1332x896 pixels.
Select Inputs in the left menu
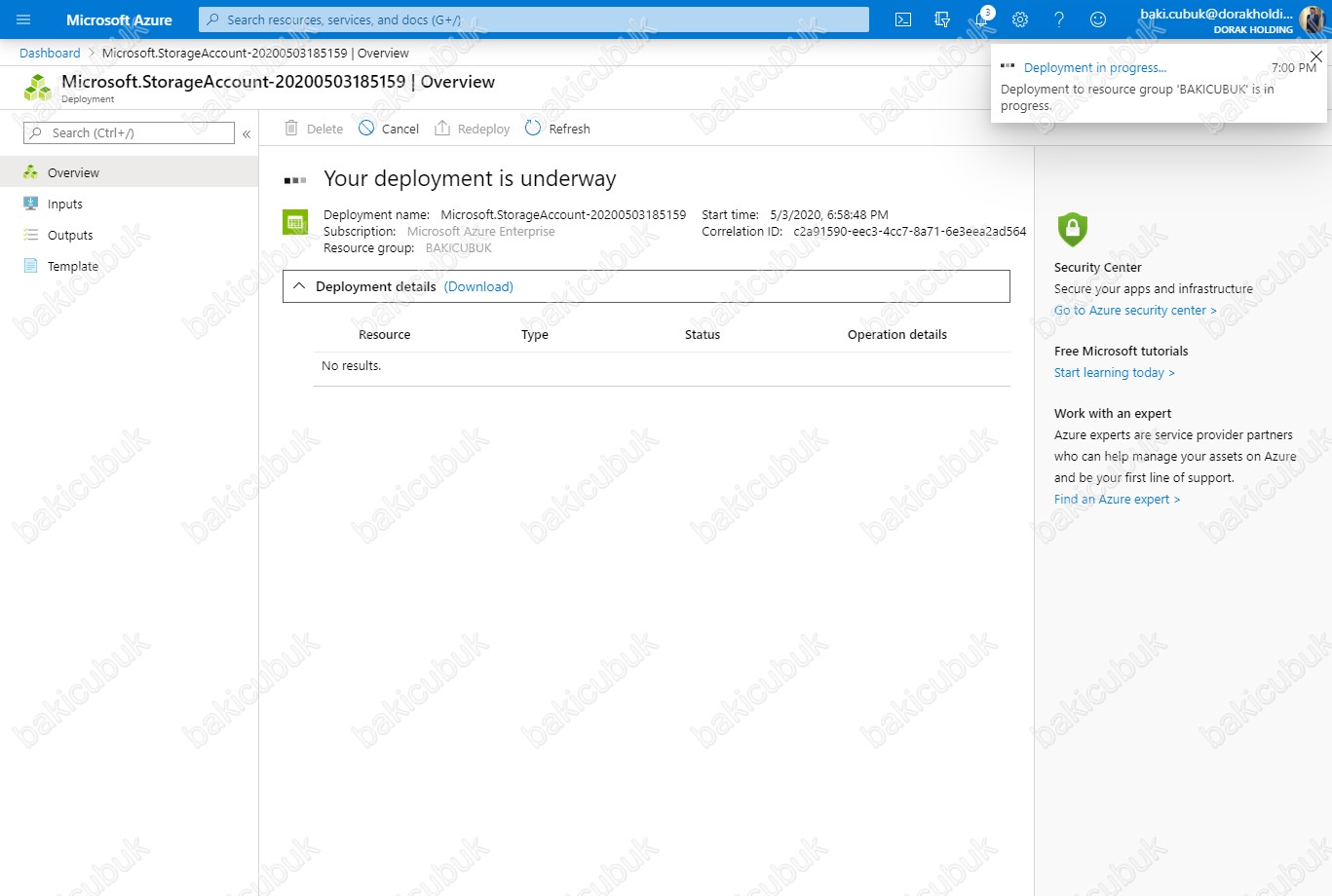click(64, 204)
